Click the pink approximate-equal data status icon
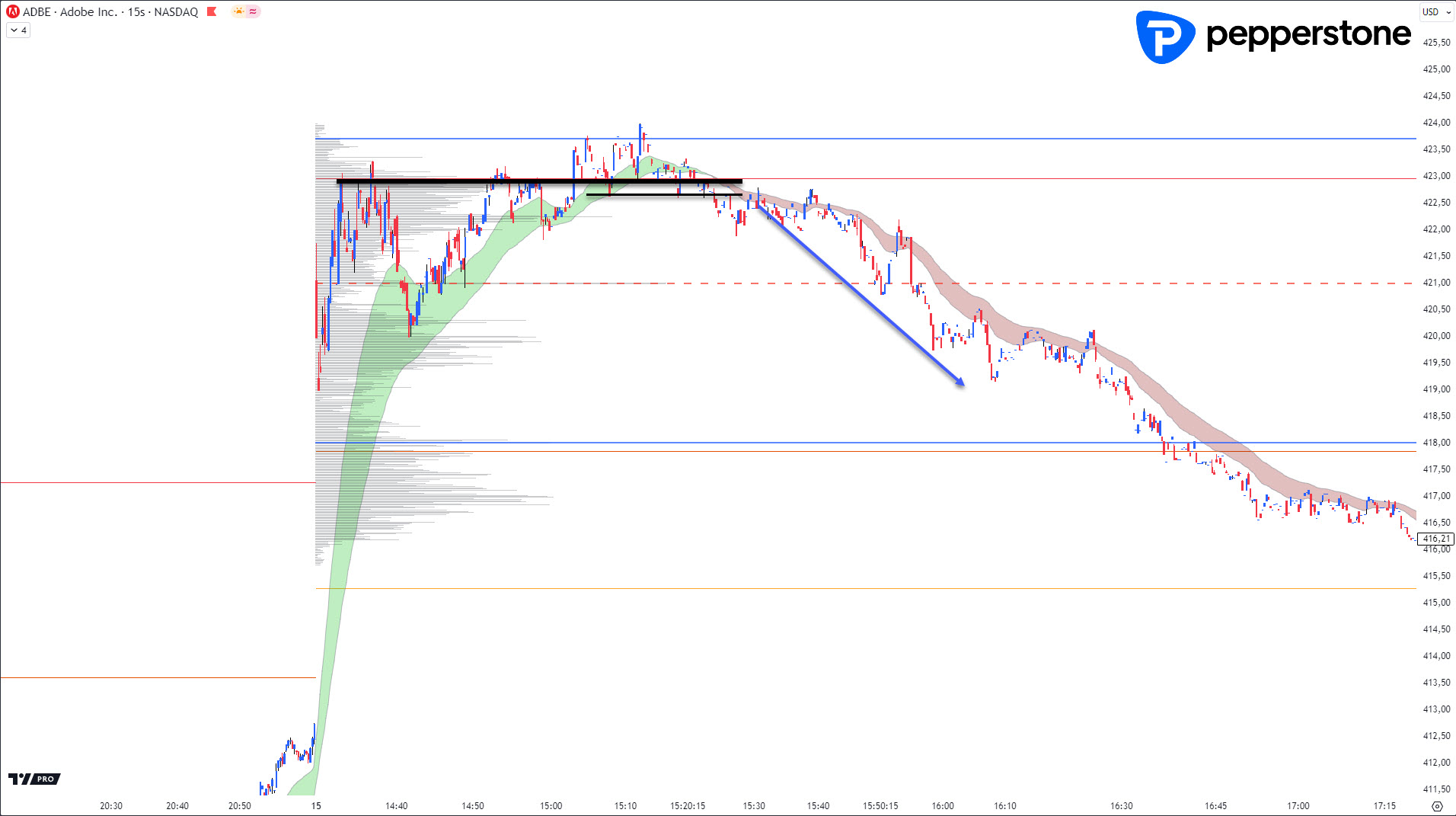This screenshot has width=1456, height=816. pos(253,11)
